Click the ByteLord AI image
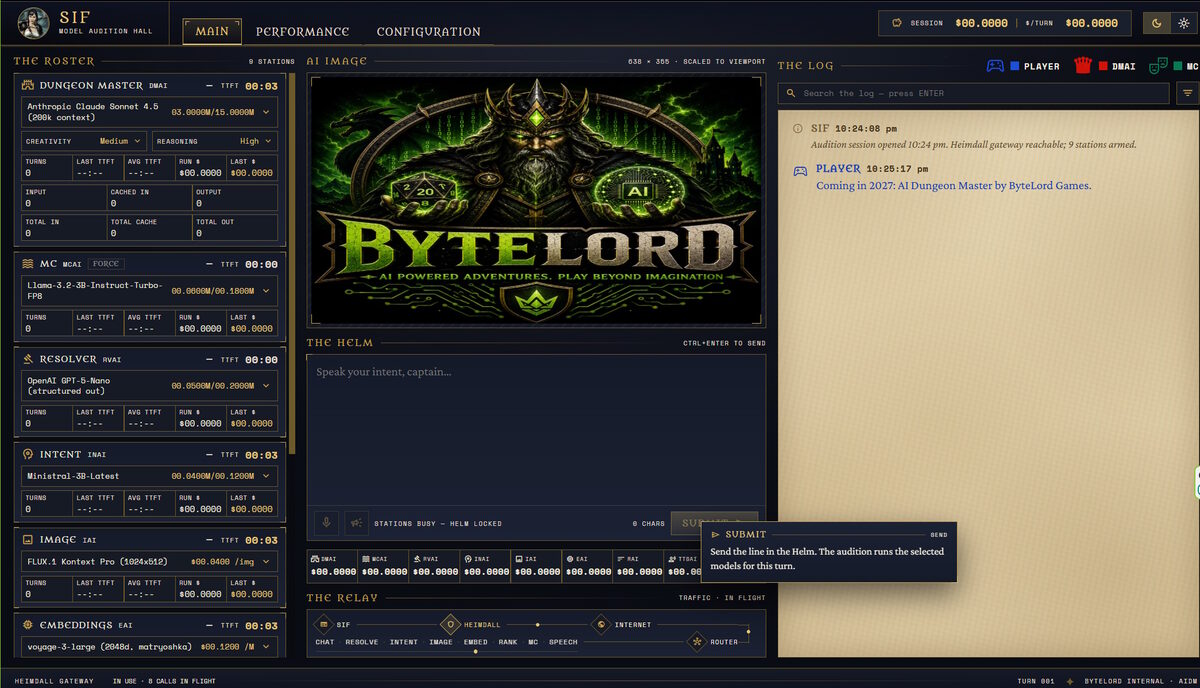Viewport: 1200px width, 688px height. [536, 199]
